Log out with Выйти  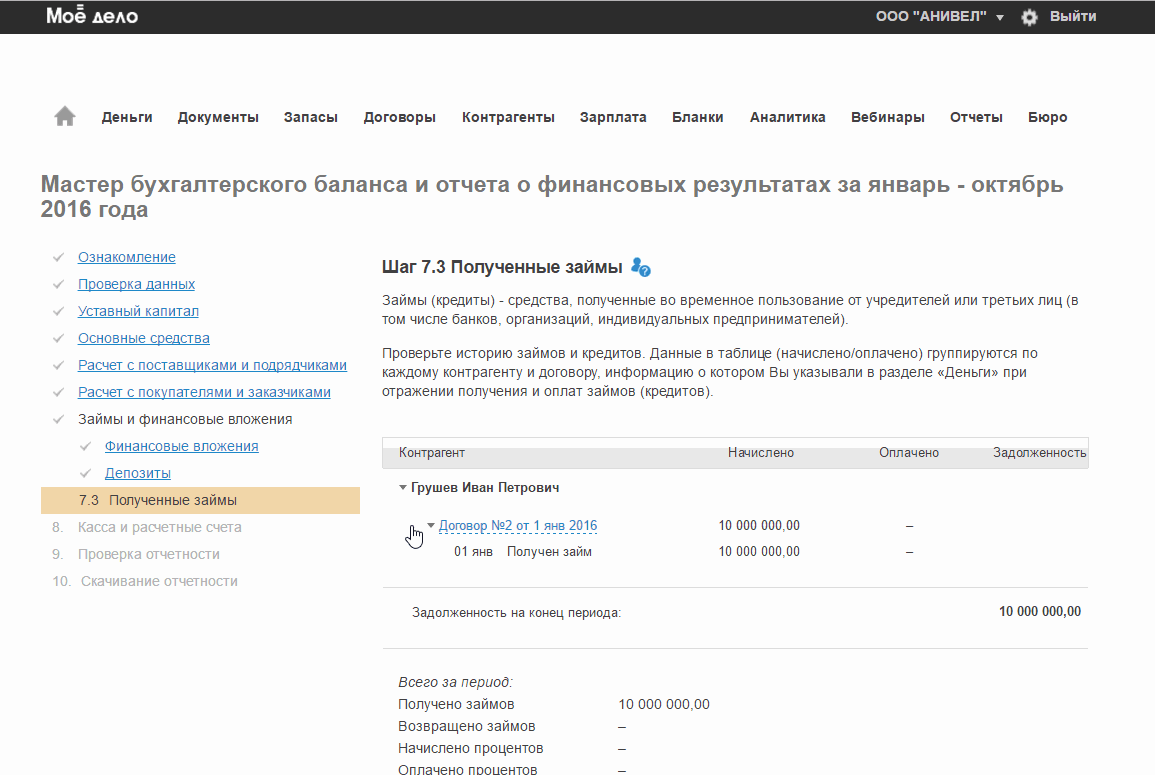[x=1073, y=16]
